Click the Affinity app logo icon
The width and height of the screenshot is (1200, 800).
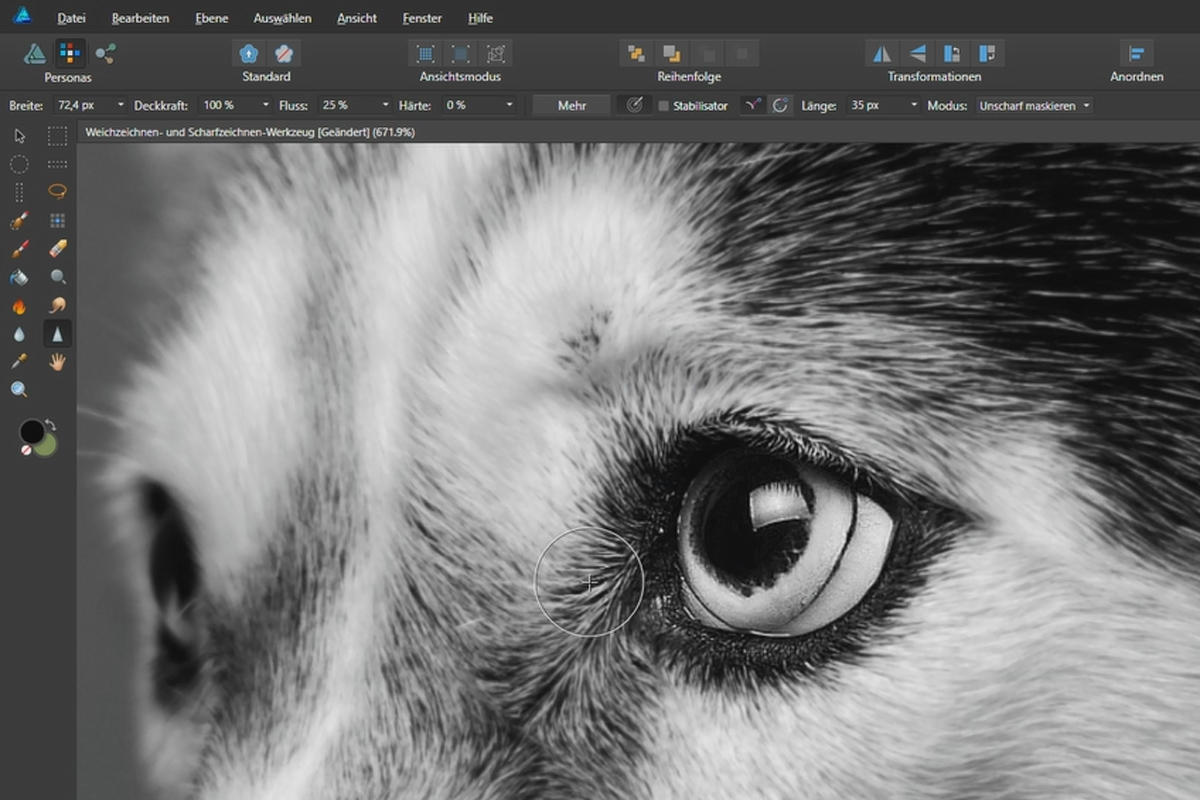click(21, 16)
